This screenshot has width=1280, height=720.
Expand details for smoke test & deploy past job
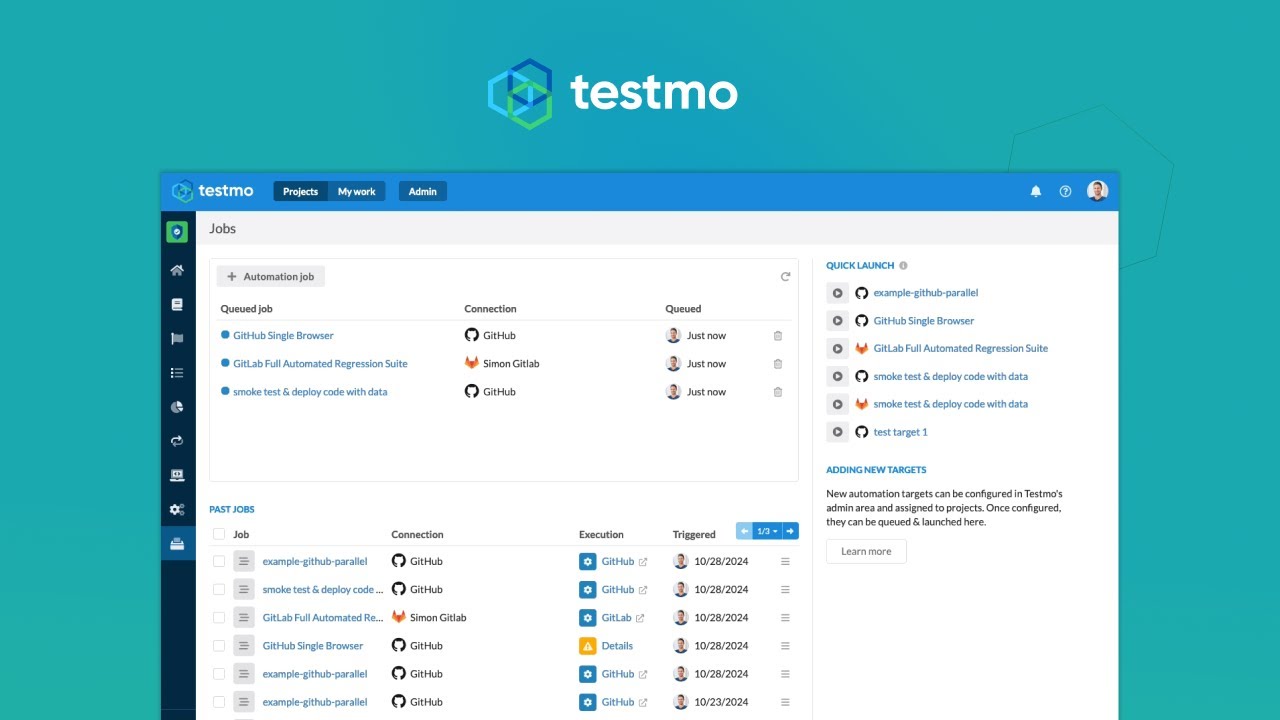(x=244, y=590)
